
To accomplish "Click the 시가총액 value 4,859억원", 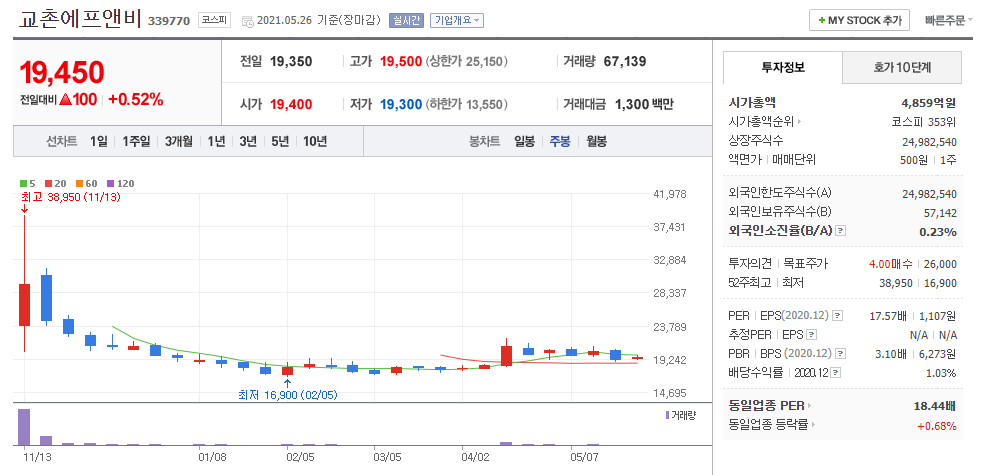I will pos(928,103).
